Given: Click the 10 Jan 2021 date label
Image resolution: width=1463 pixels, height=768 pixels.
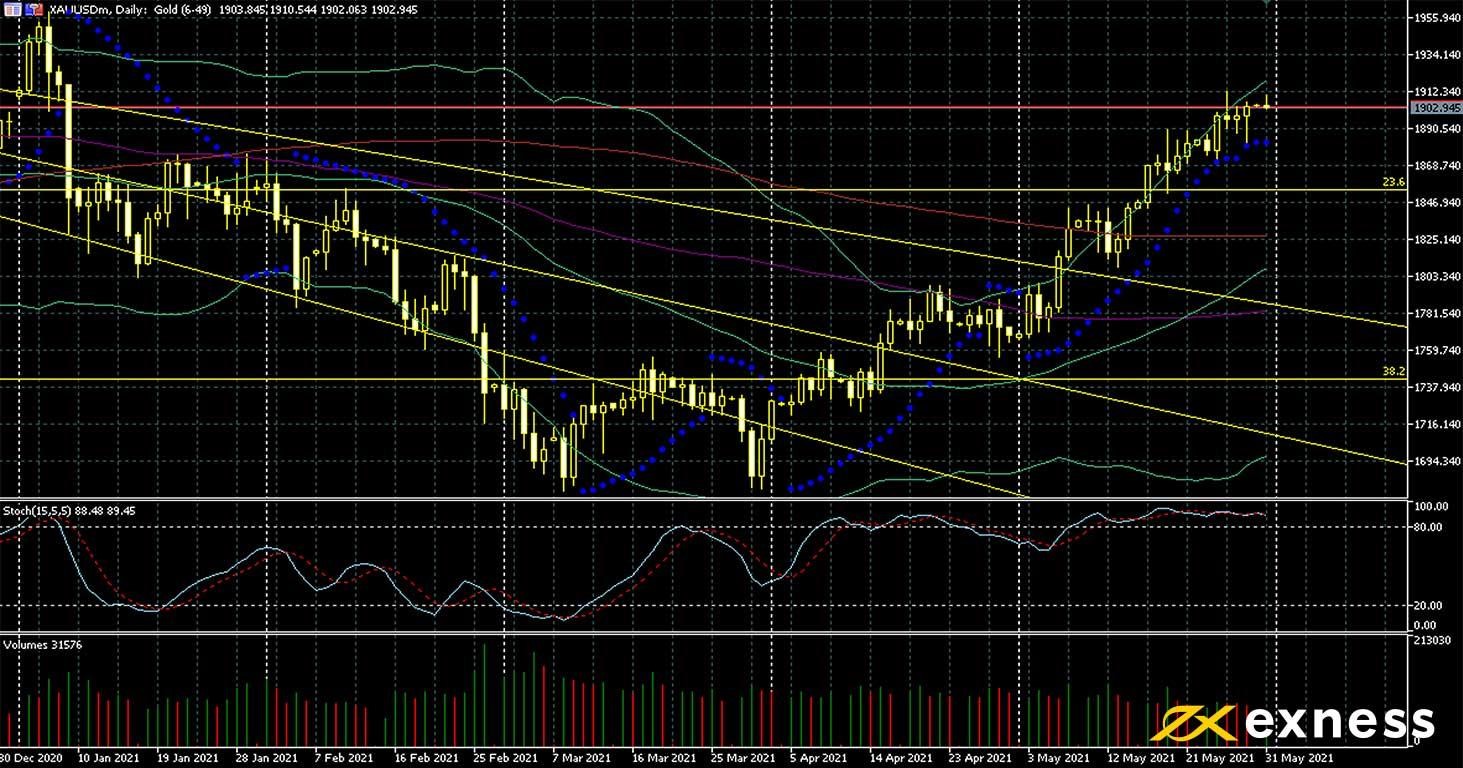Looking at the screenshot, I should click(107, 759).
